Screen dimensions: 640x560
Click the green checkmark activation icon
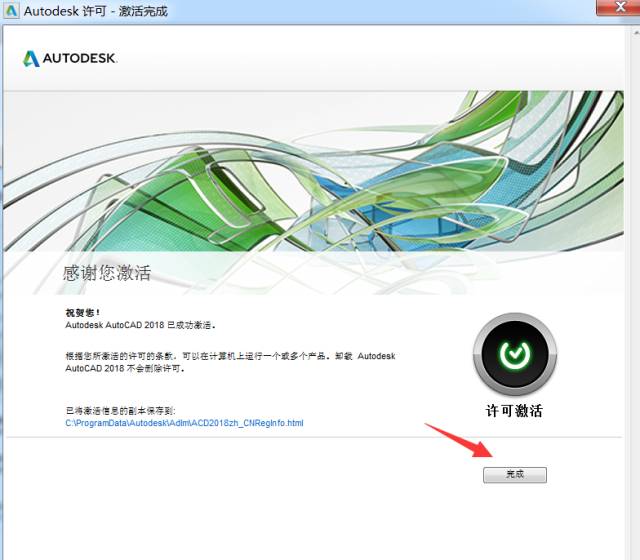(514, 355)
